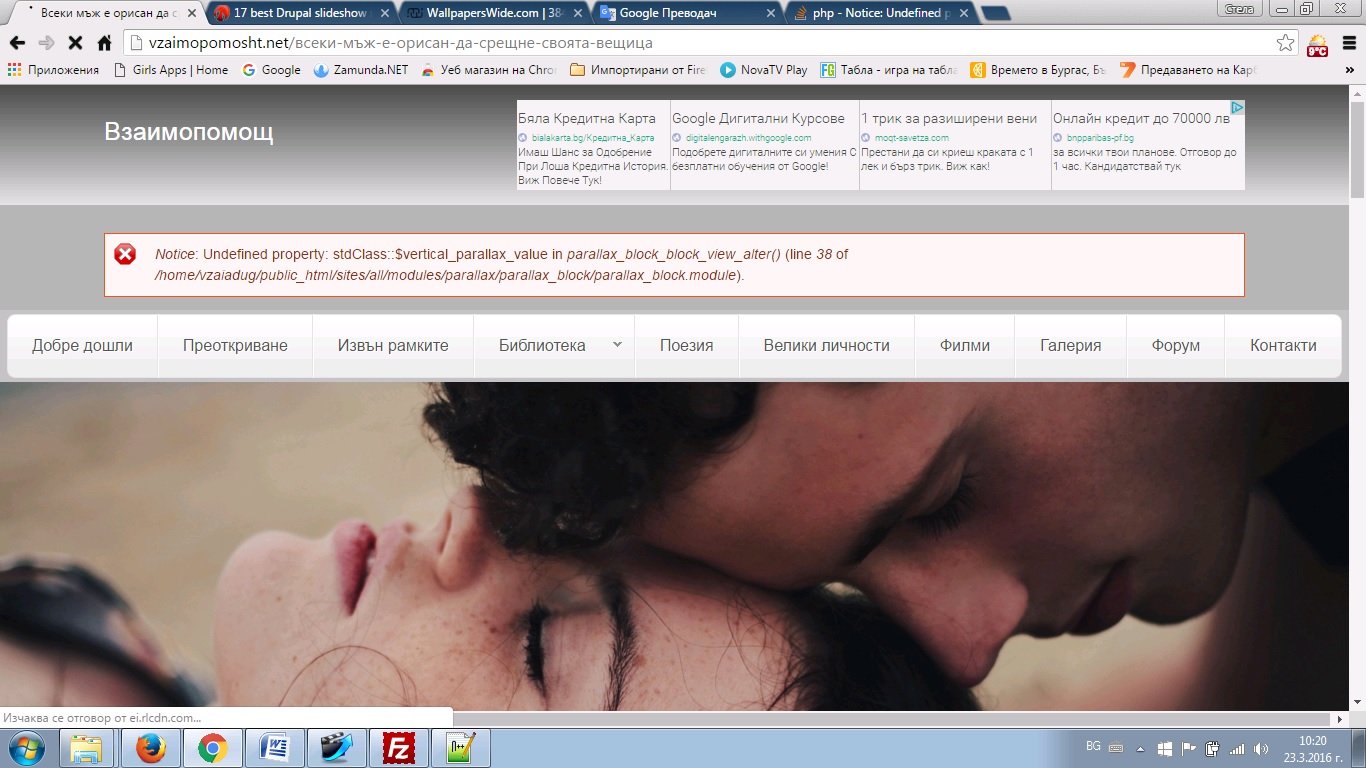
Task: Open the Chrome Web Store bookmark
Action: (489, 70)
